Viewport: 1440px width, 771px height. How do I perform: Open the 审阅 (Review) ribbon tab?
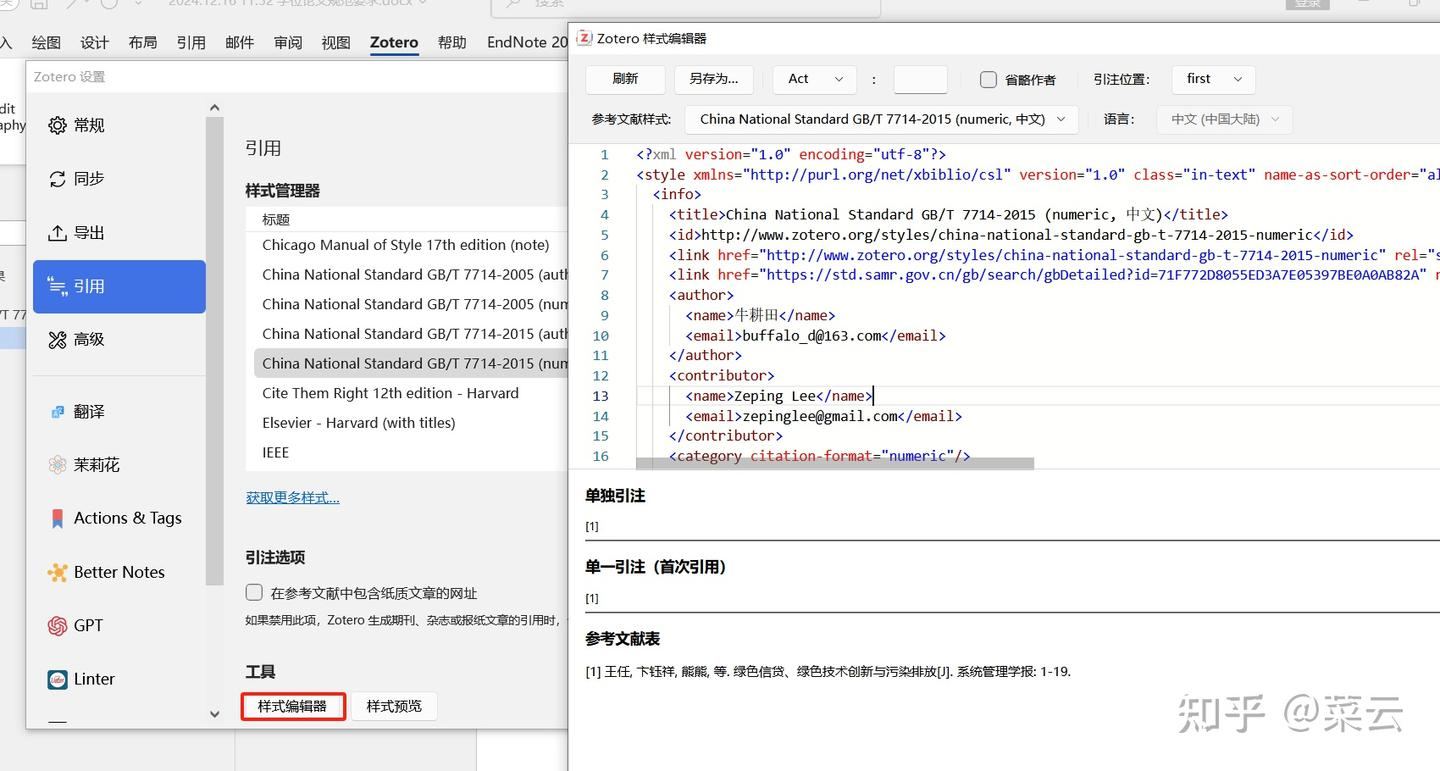(x=288, y=42)
